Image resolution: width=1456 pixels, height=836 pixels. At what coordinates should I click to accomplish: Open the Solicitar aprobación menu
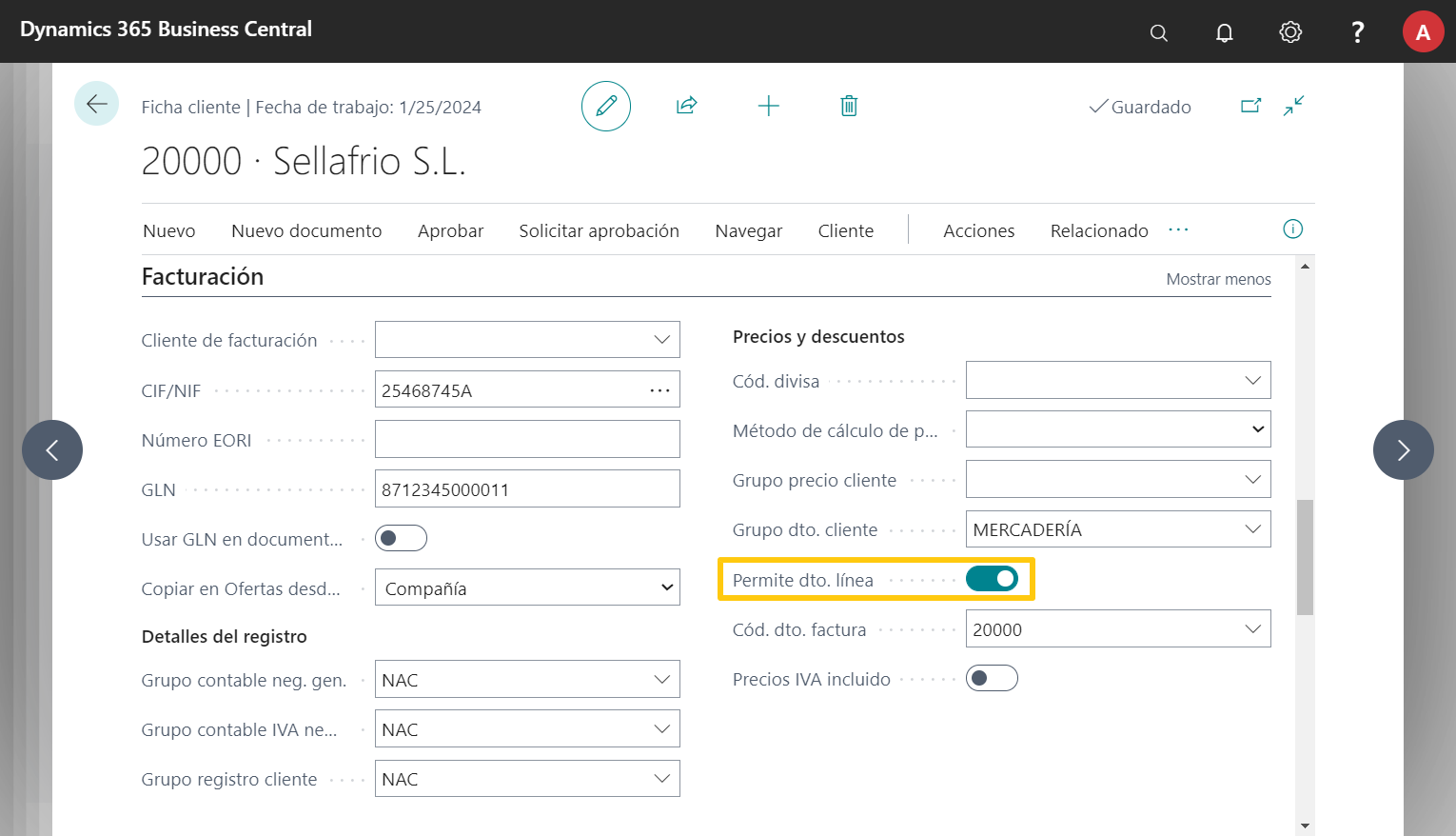599,230
